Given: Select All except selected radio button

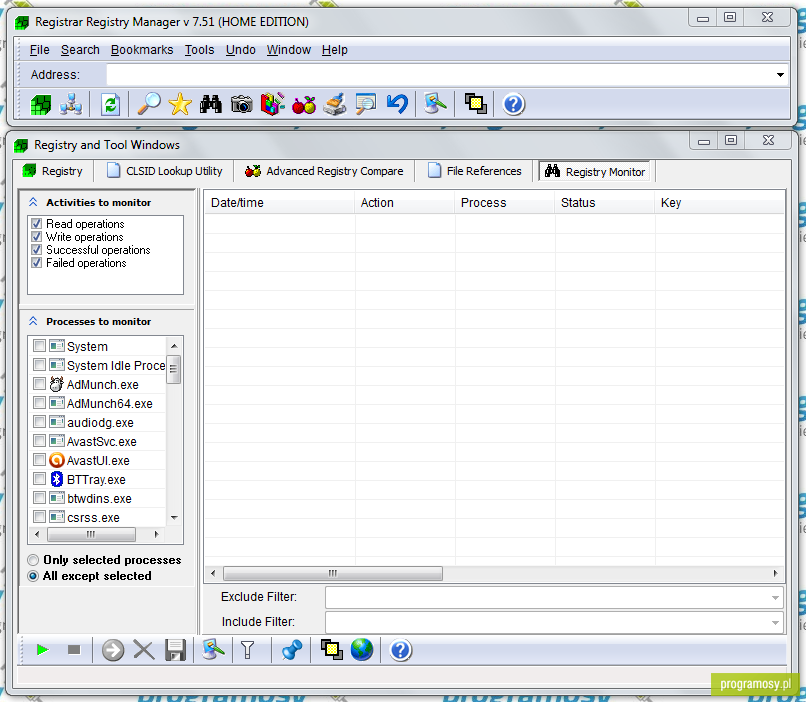Looking at the screenshot, I should pos(33,576).
